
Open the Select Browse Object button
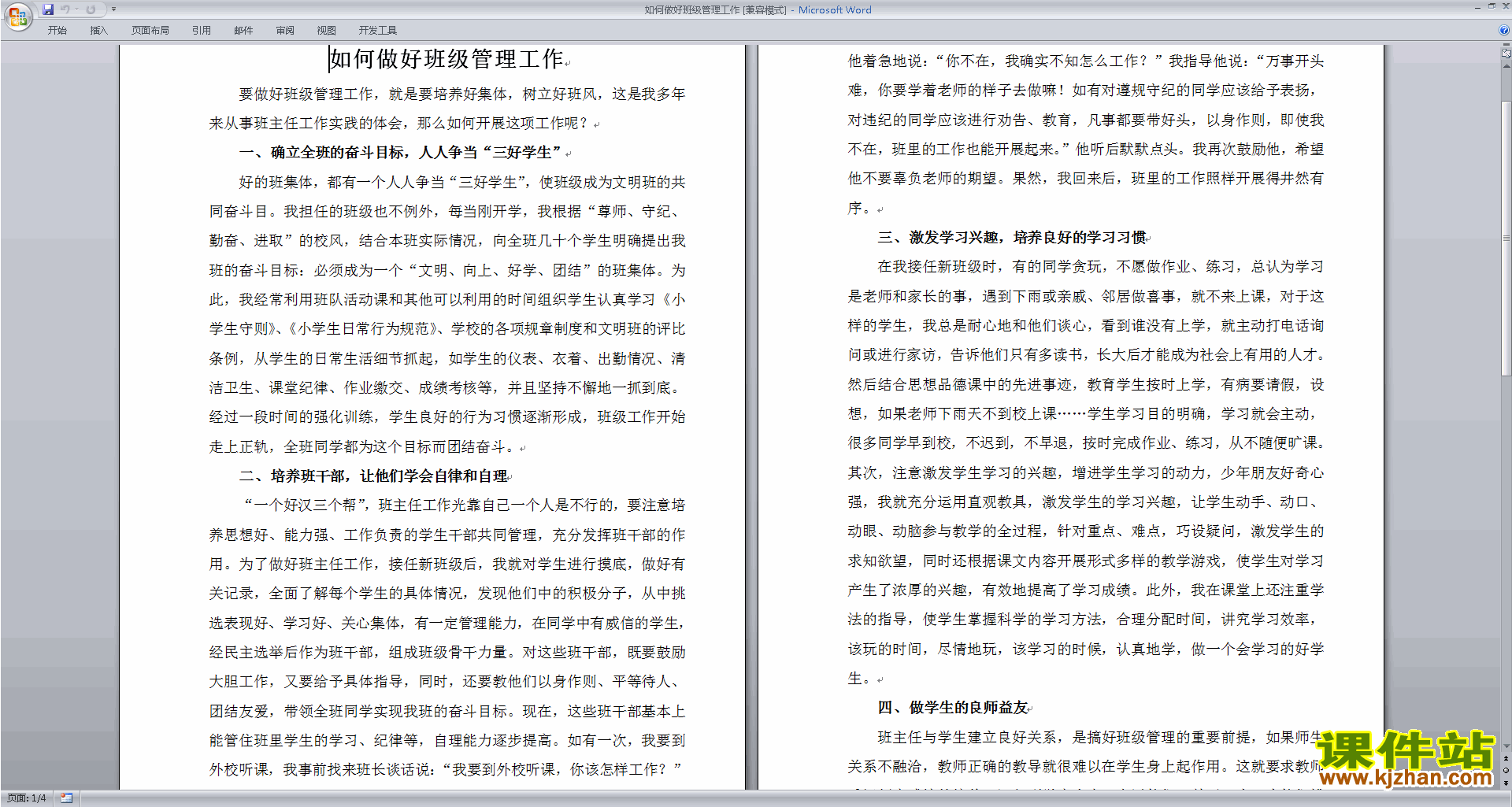(1506, 770)
